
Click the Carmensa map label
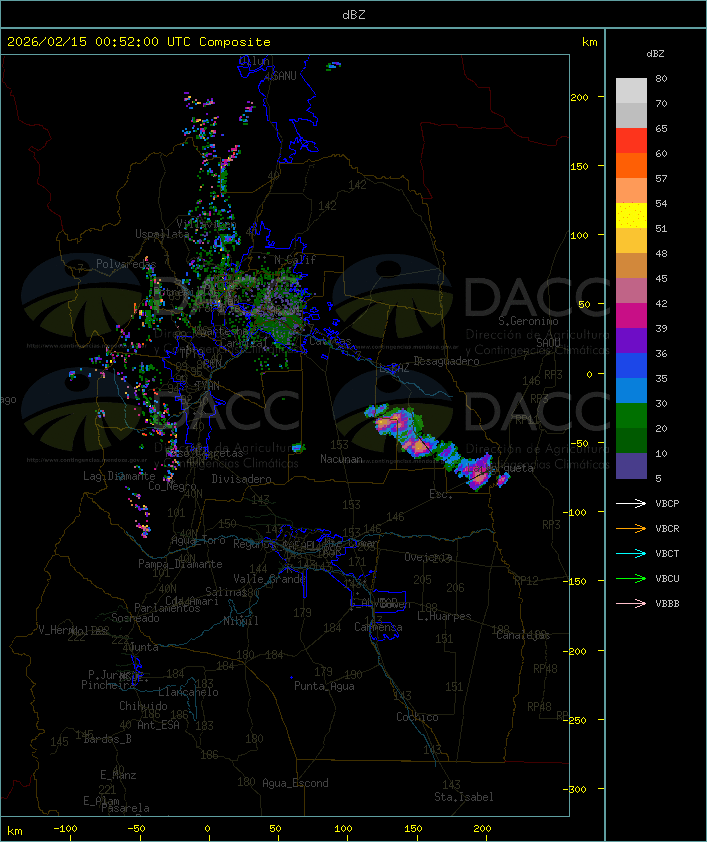(x=378, y=627)
